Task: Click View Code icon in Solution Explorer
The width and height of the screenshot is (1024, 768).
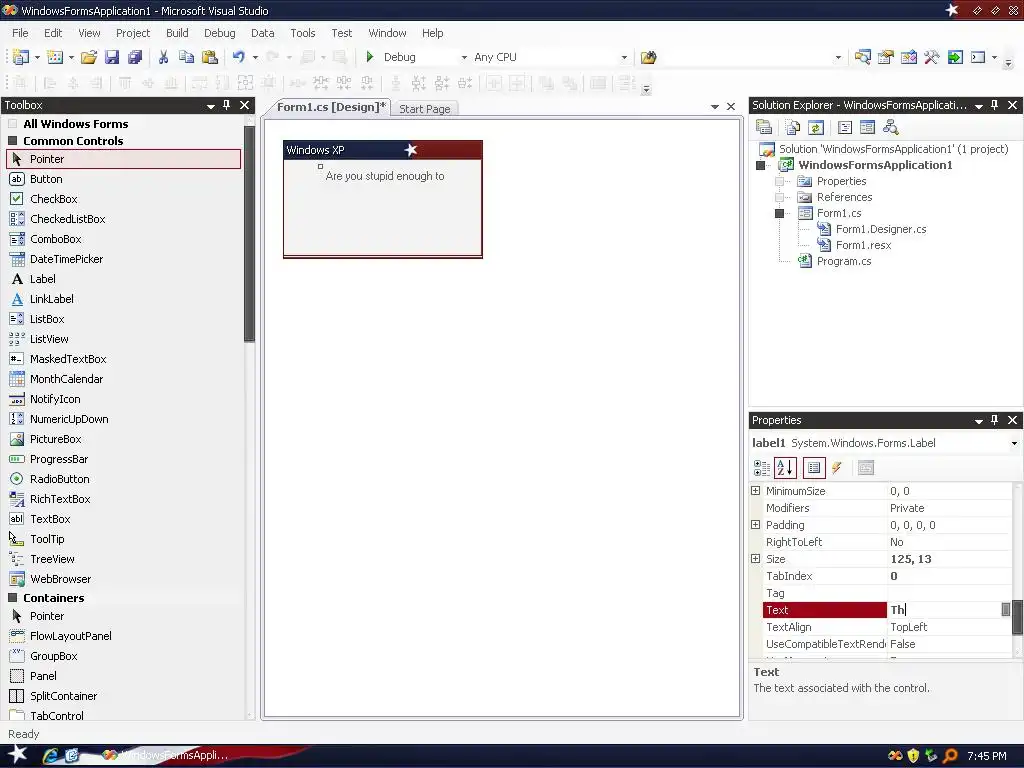Action: point(844,127)
